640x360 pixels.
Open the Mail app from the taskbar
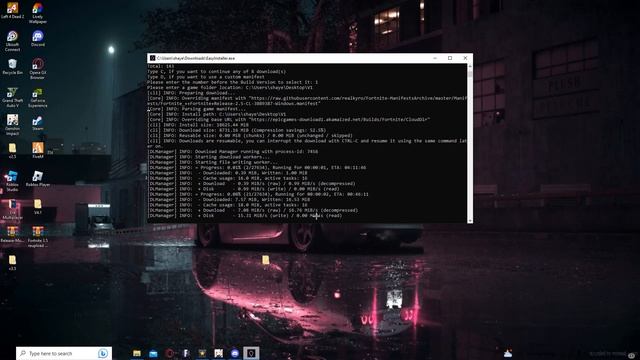coord(153,353)
